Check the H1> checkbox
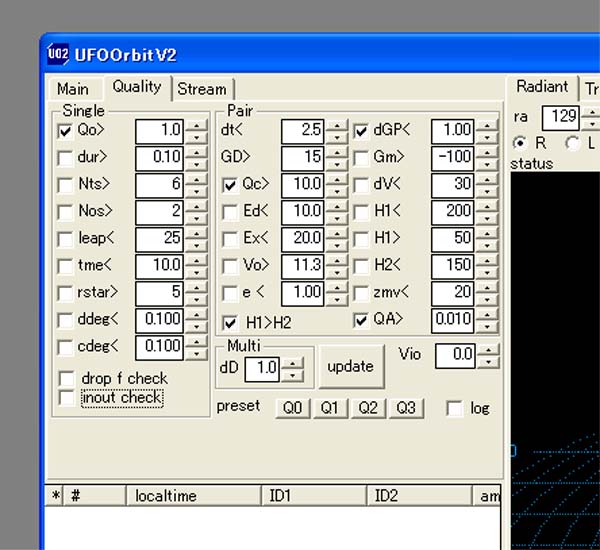This screenshot has height=550, width=600. coord(361,240)
